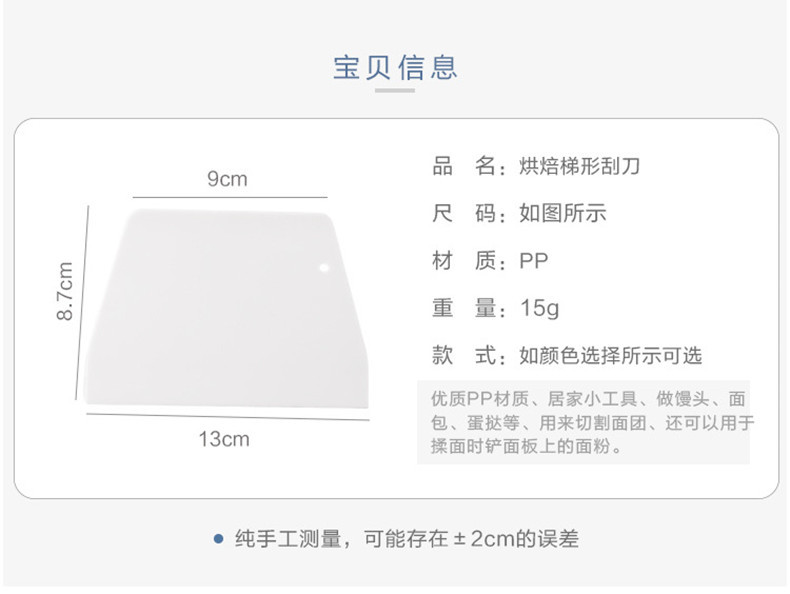Click the product name 烘焙梯形刮刀
This screenshot has height=594, width=790.
pyautogui.click(x=579, y=166)
